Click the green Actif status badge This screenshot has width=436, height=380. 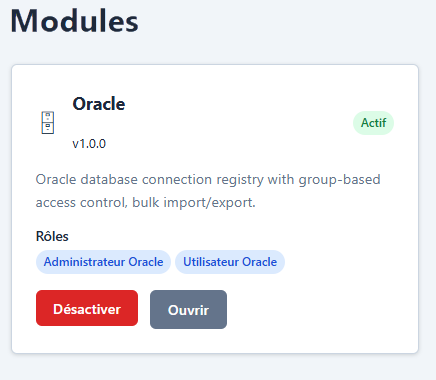[x=373, y=123]
